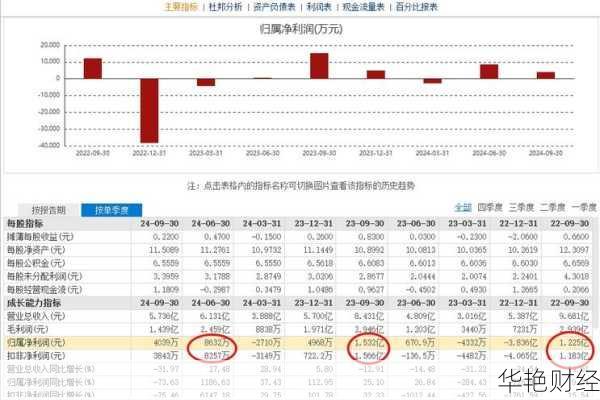Switch to 按报告期 view
The height and width of the screenshot is (400, 600).
[x=49, y=210]
